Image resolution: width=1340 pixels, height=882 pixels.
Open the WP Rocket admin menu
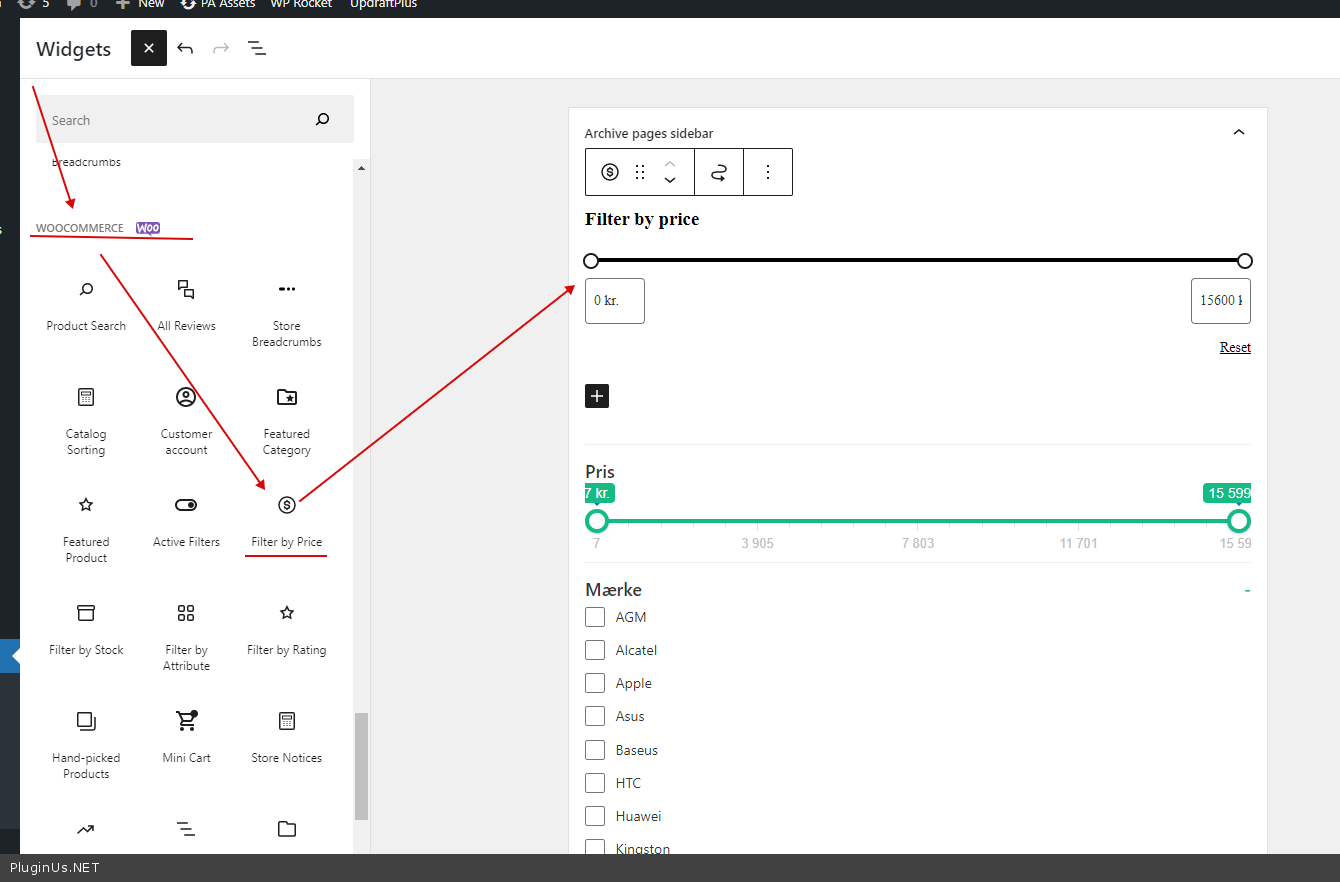(x=302, y=4)
